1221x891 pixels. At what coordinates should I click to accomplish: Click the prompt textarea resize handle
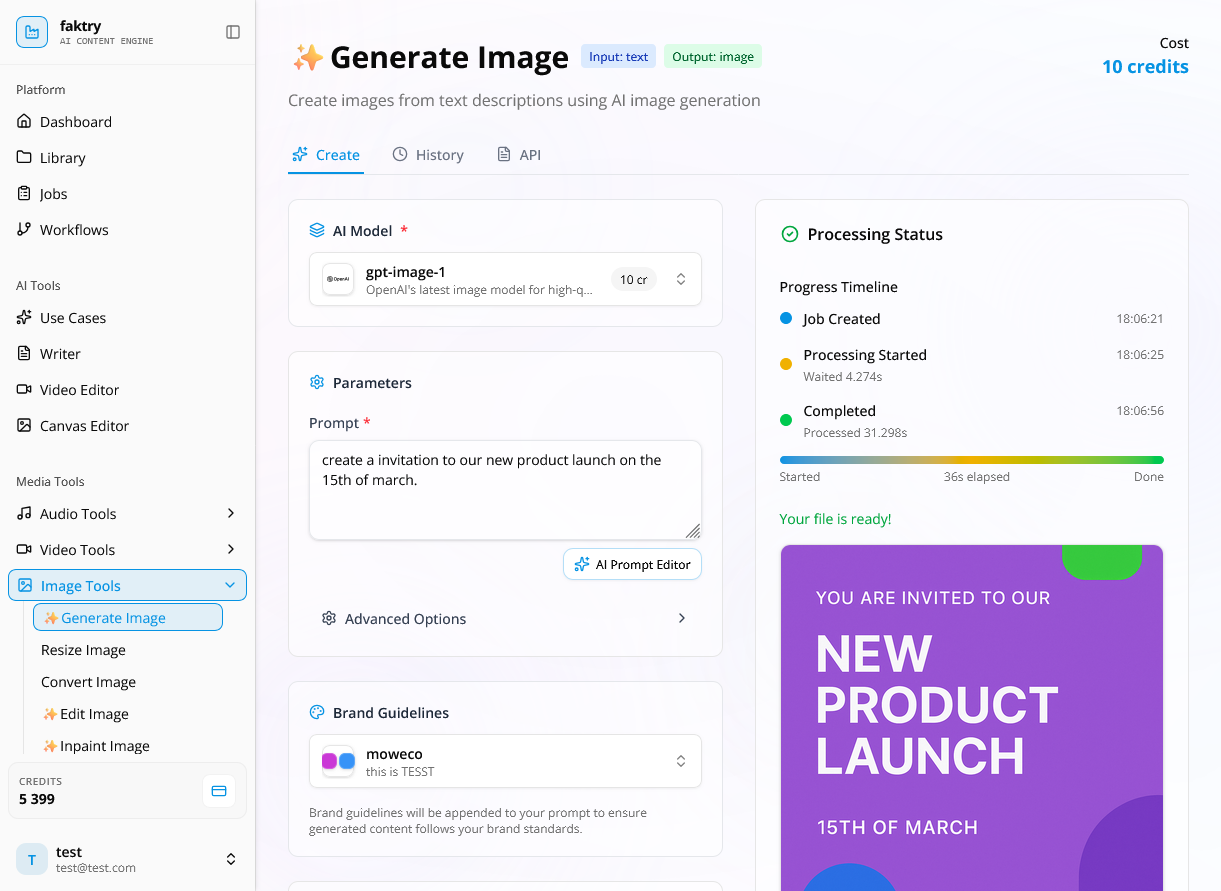693,531
